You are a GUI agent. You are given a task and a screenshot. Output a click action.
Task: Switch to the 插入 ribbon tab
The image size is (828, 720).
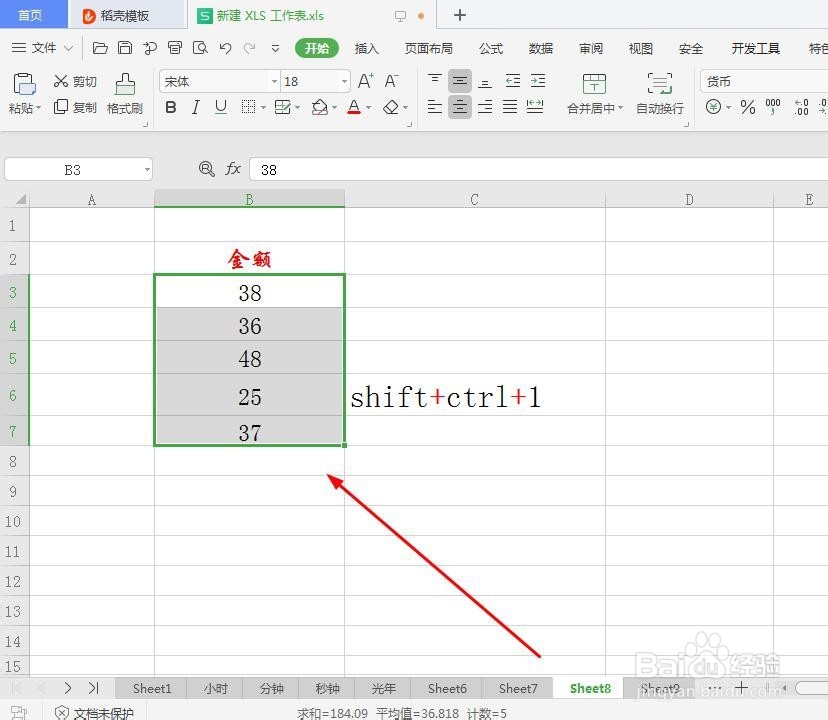[x=366, y=47]
